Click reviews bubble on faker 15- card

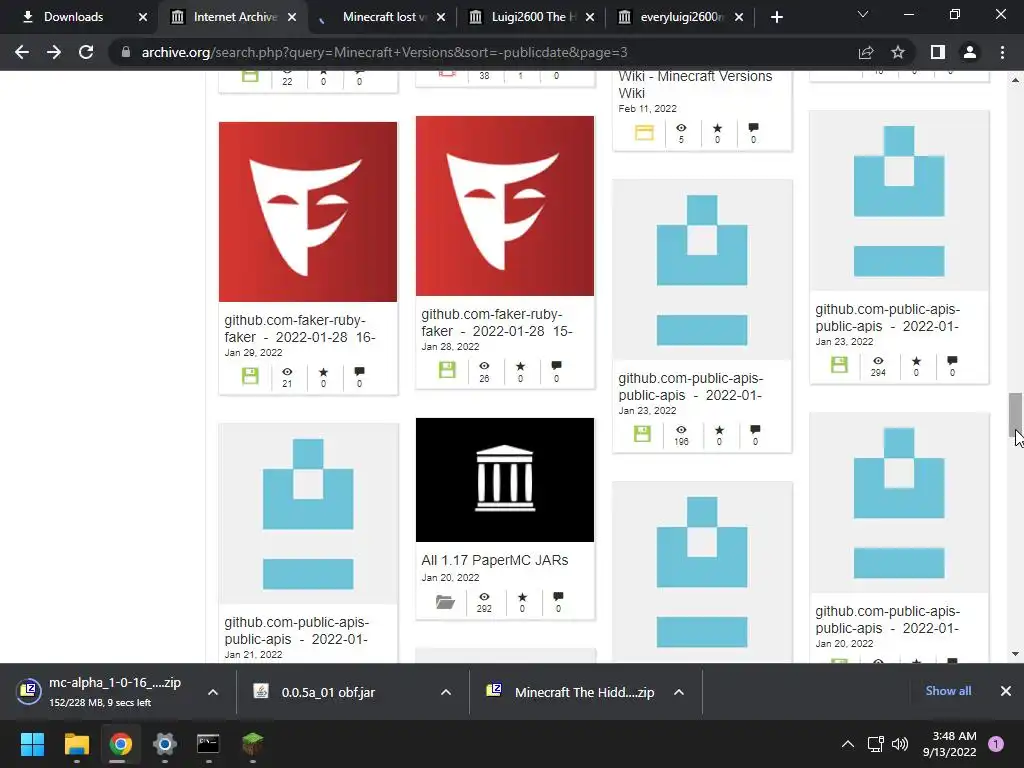556,366
